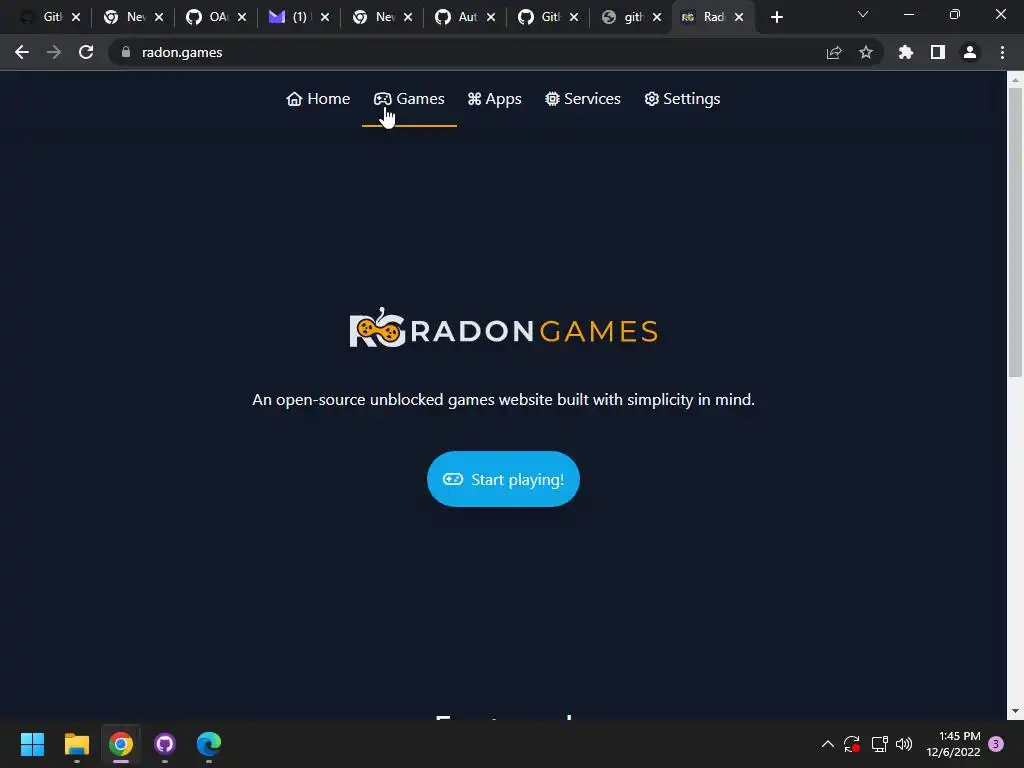Go forward using the browser arrow
1024x768 pixels.
point(54,52)
